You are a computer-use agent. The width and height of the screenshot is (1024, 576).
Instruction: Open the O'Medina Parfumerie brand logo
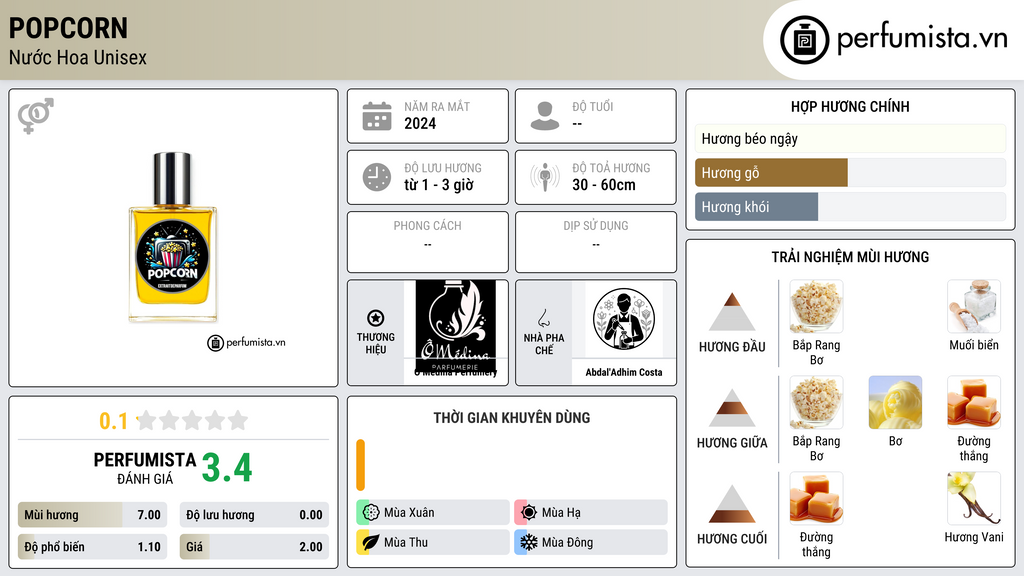tap(455, 328)
